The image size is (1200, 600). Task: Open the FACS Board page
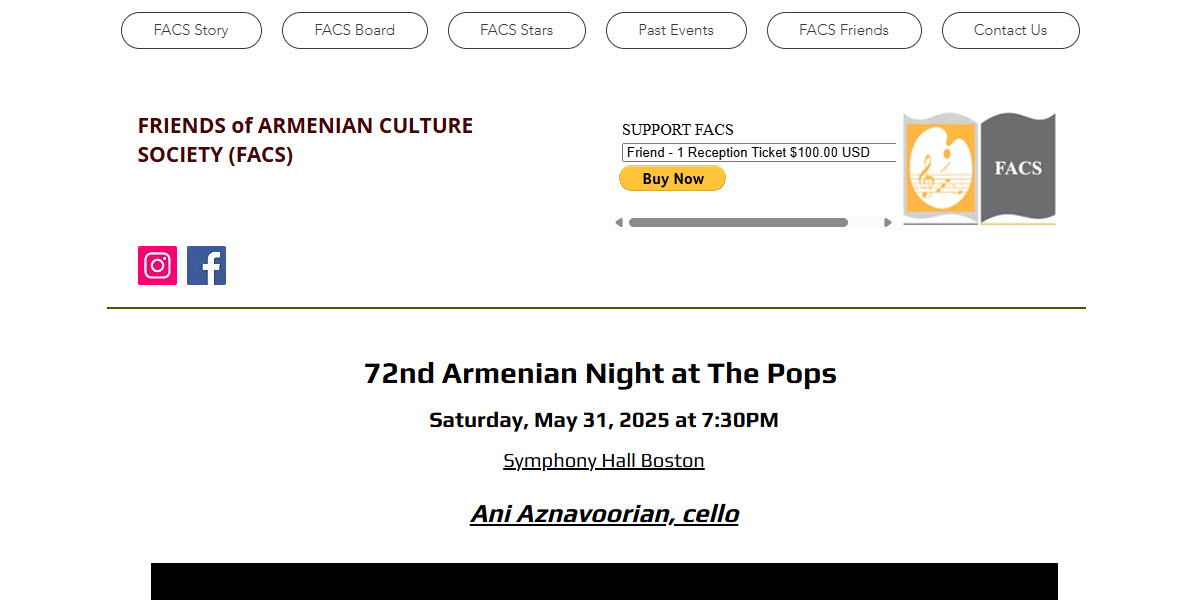pos(355,30)
